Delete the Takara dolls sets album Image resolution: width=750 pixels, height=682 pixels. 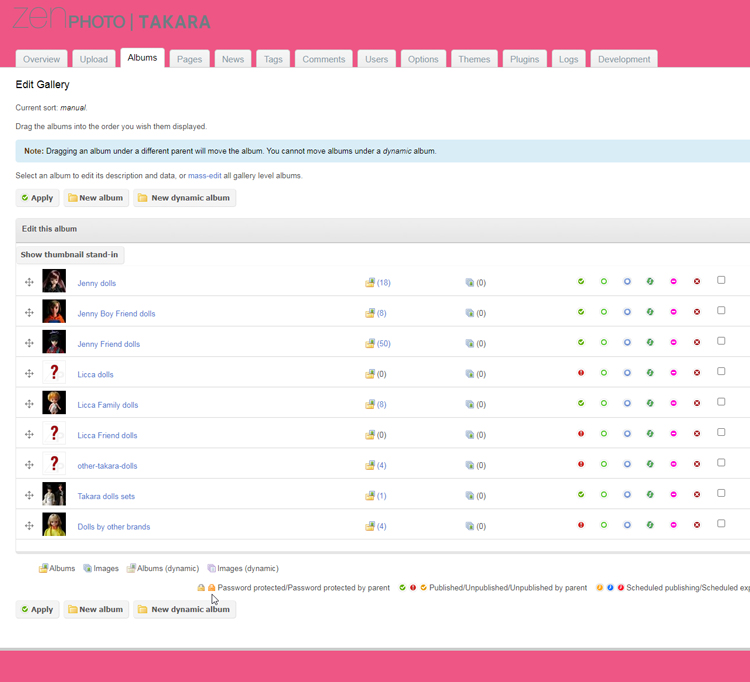tap(697, 494)
